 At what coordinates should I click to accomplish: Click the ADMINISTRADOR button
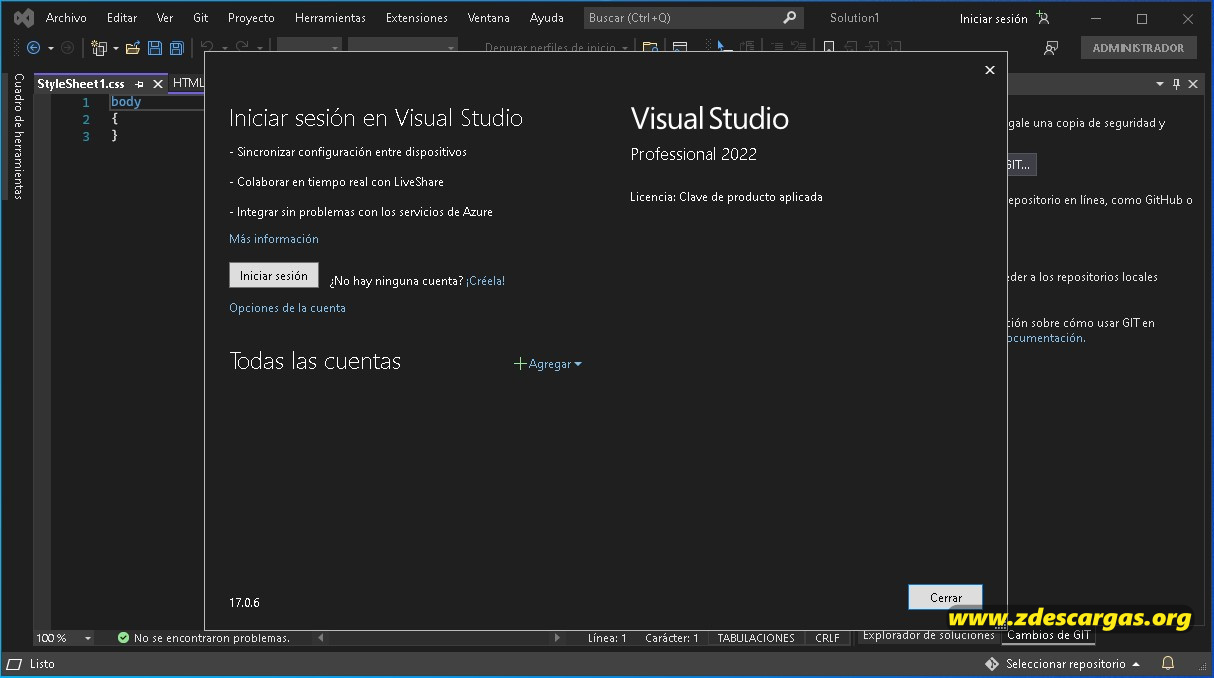(1138, 48)
